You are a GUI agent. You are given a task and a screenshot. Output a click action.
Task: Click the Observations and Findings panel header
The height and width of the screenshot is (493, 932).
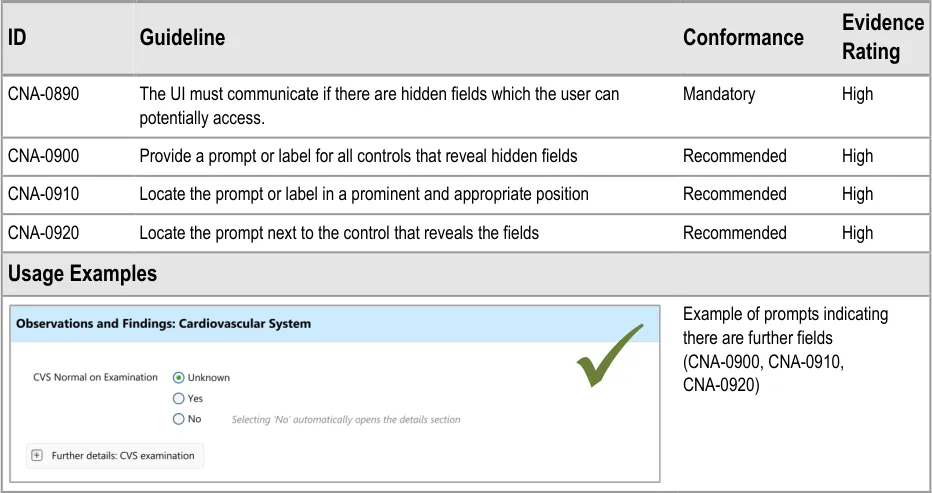coord(164,324)
